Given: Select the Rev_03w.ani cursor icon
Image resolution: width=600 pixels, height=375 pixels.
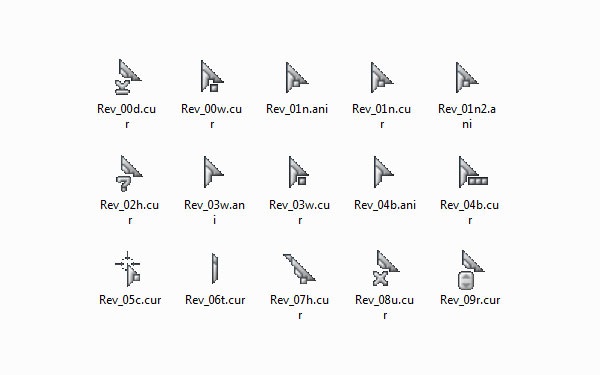Looking at the screenshot, I should pyautogui.click(x=214, y=172).
